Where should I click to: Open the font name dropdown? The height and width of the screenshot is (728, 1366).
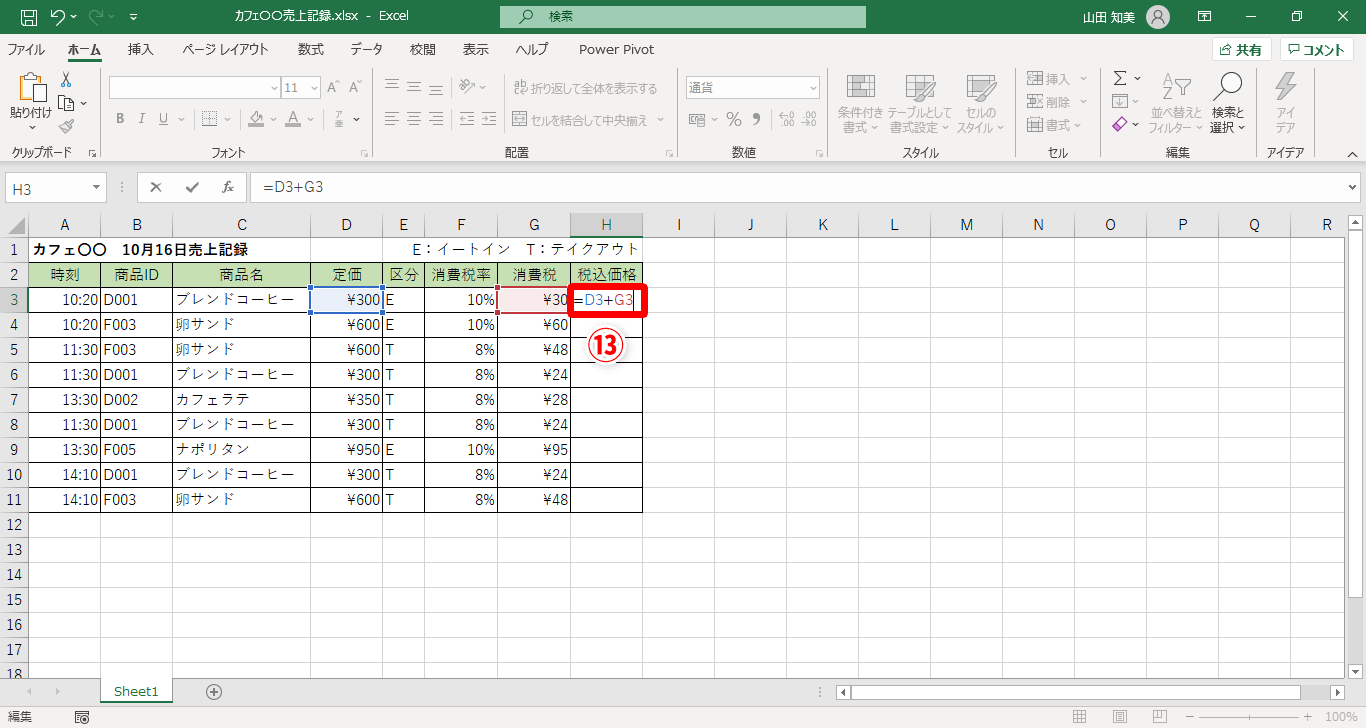pyautogui.click(x=275, y=88)
